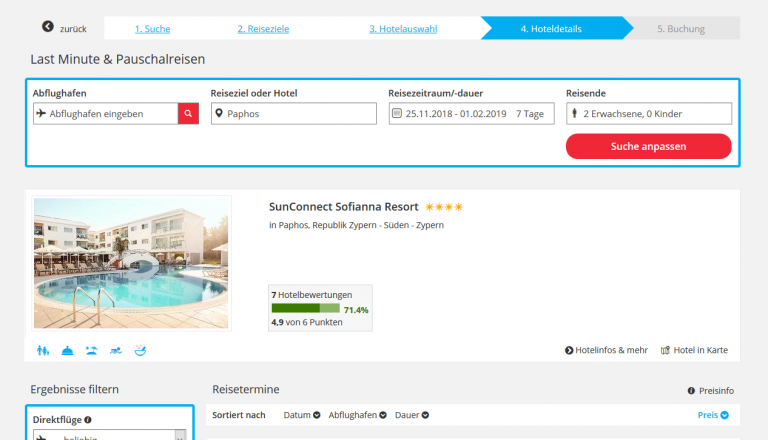Open the Reisezeitraum date range picker
Image resolution: width=768 pixels, height=440 pixels.
(x=471, y=114)
